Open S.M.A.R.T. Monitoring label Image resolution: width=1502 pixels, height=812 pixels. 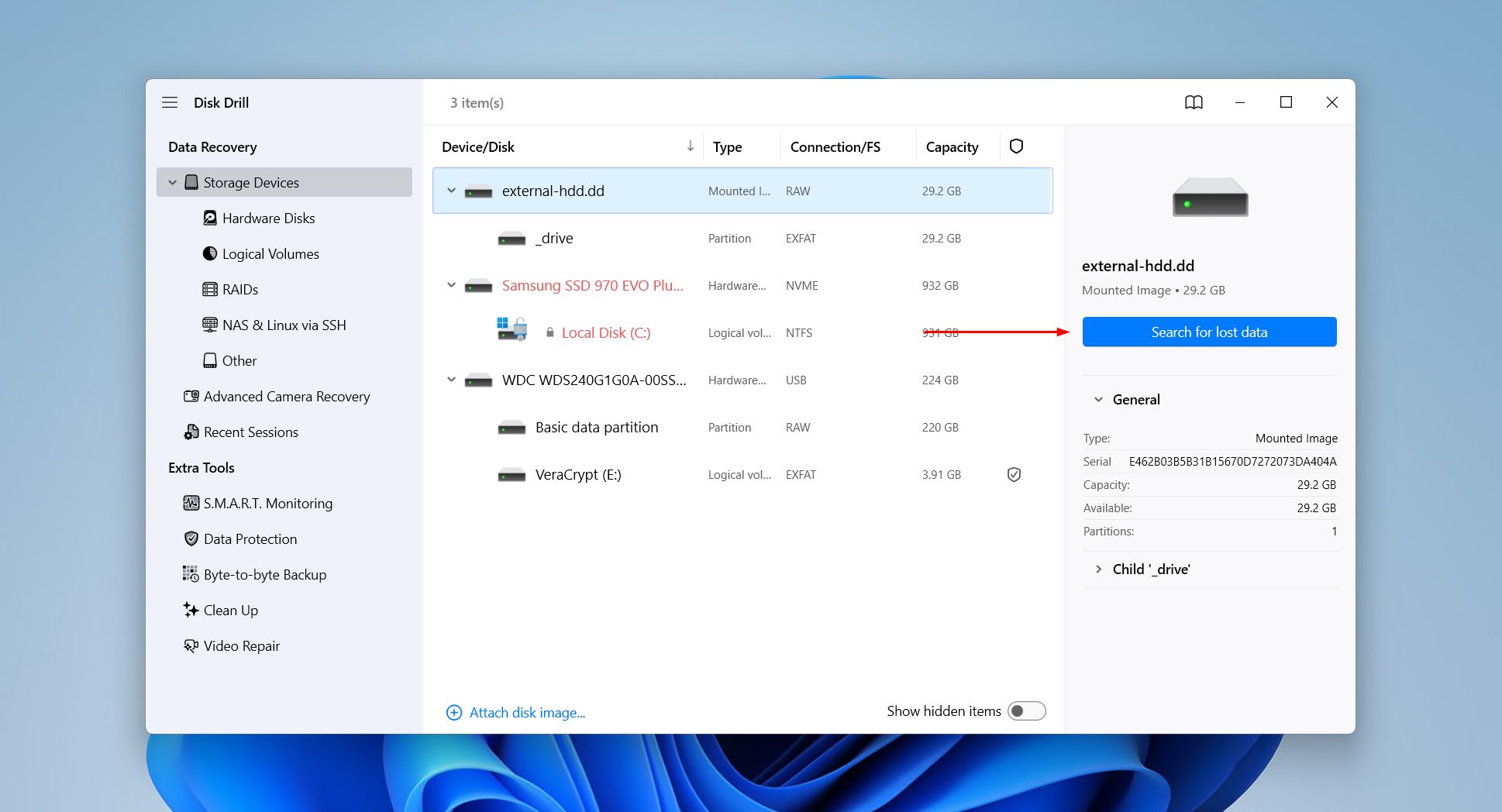click(268, 504)
